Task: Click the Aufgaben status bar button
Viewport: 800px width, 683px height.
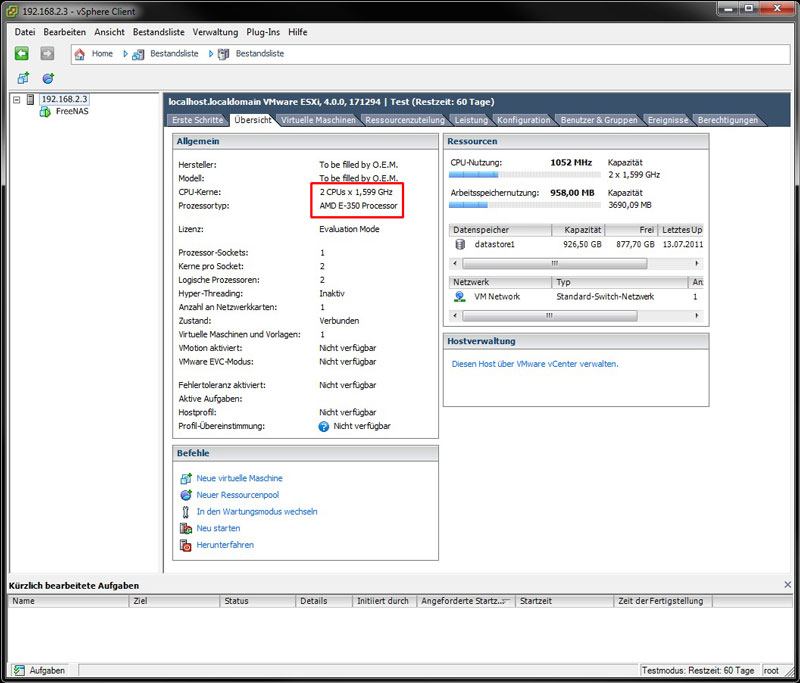Action: pos(39,670)
